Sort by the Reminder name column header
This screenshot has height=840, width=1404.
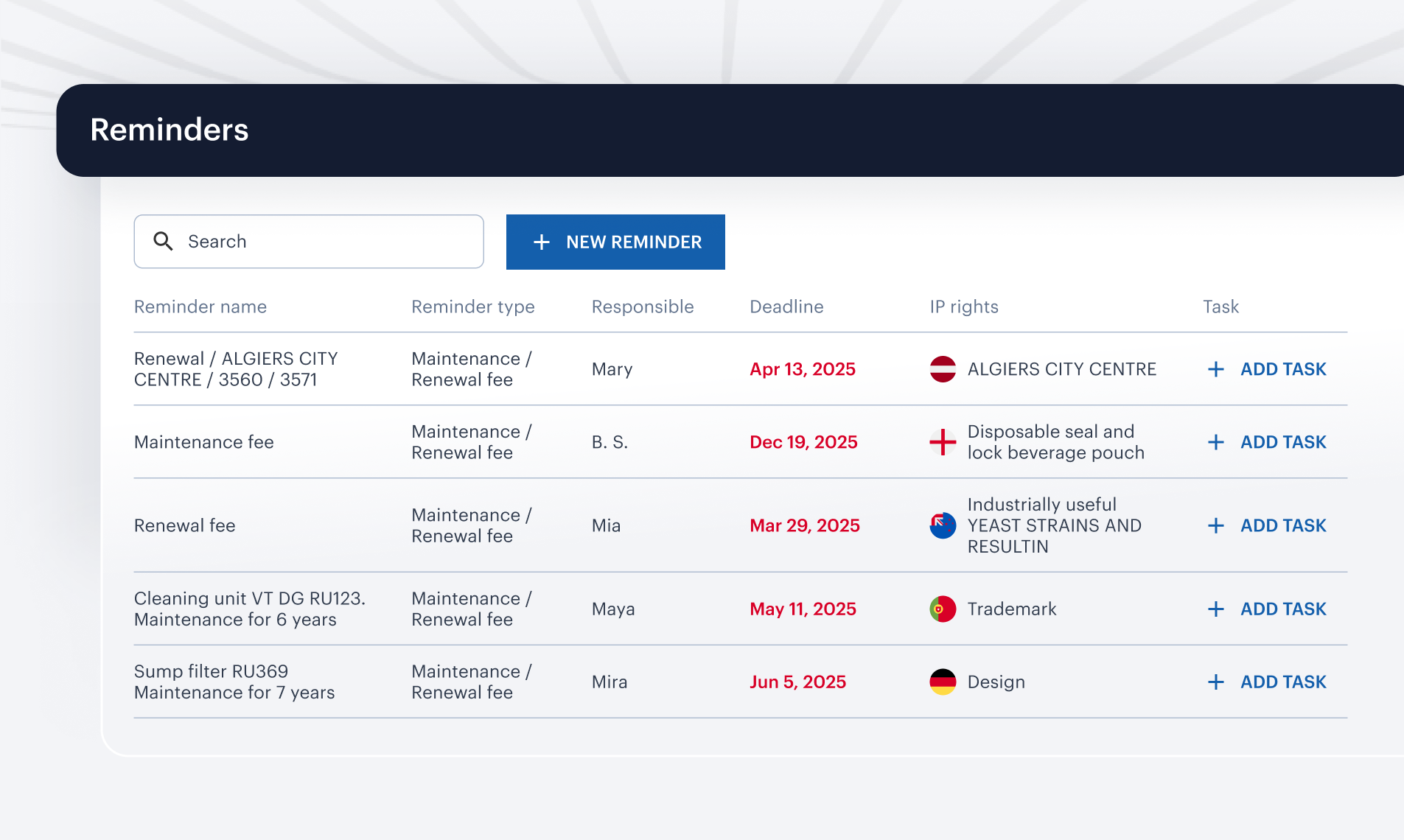(200, 307)
